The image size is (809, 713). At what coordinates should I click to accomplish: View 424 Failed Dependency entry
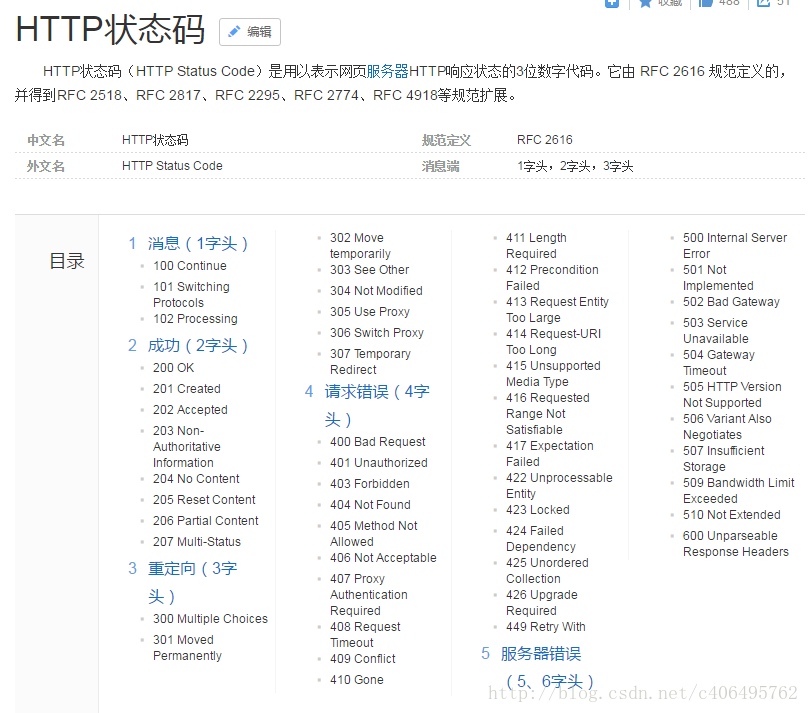[x=541, y=539]
